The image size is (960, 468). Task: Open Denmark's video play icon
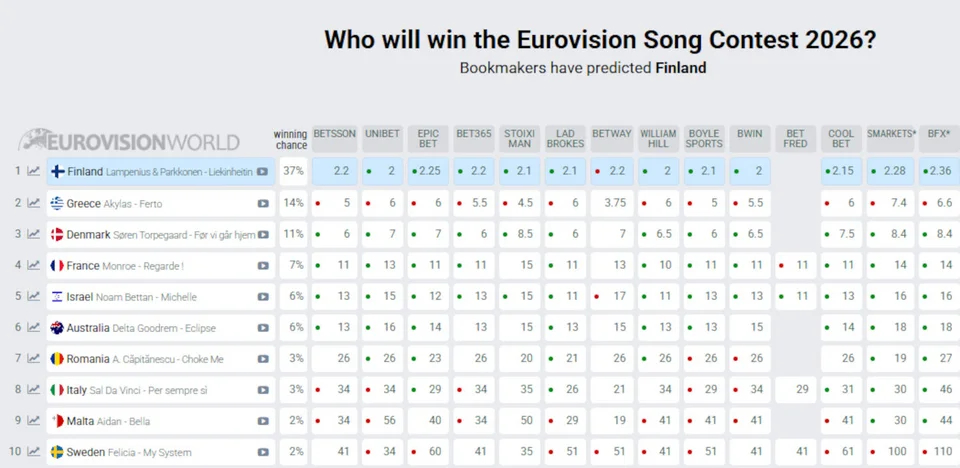263,235
